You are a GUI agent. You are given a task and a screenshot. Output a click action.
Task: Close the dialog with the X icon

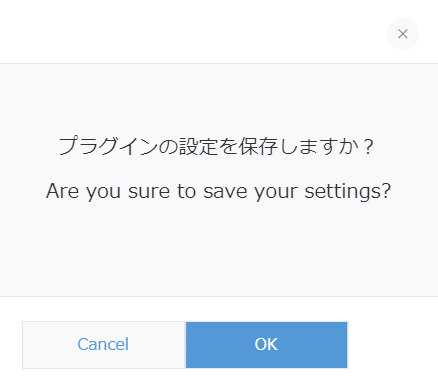[403, 34]
